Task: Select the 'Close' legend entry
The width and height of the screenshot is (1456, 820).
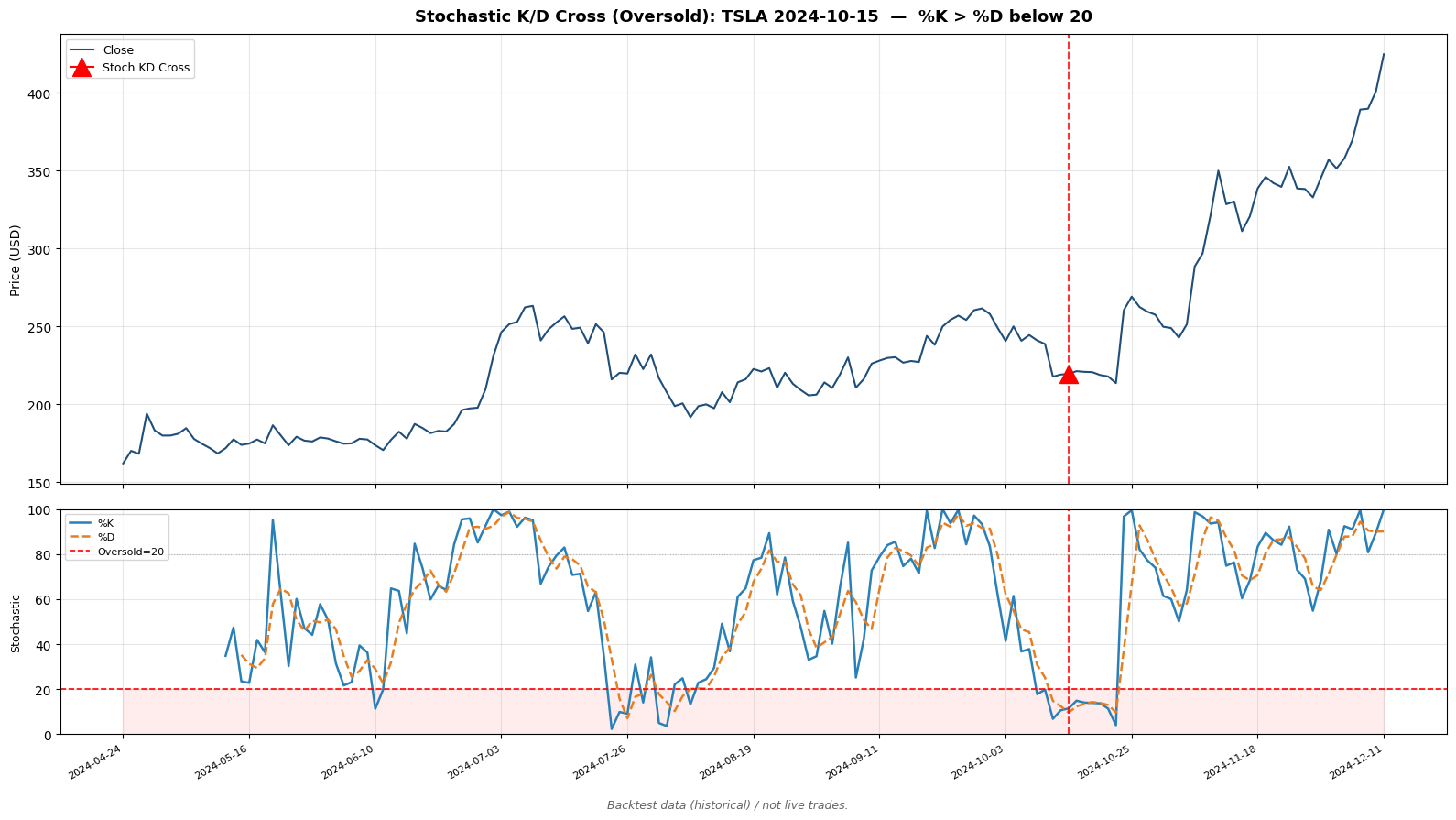Action: [118, 50]
